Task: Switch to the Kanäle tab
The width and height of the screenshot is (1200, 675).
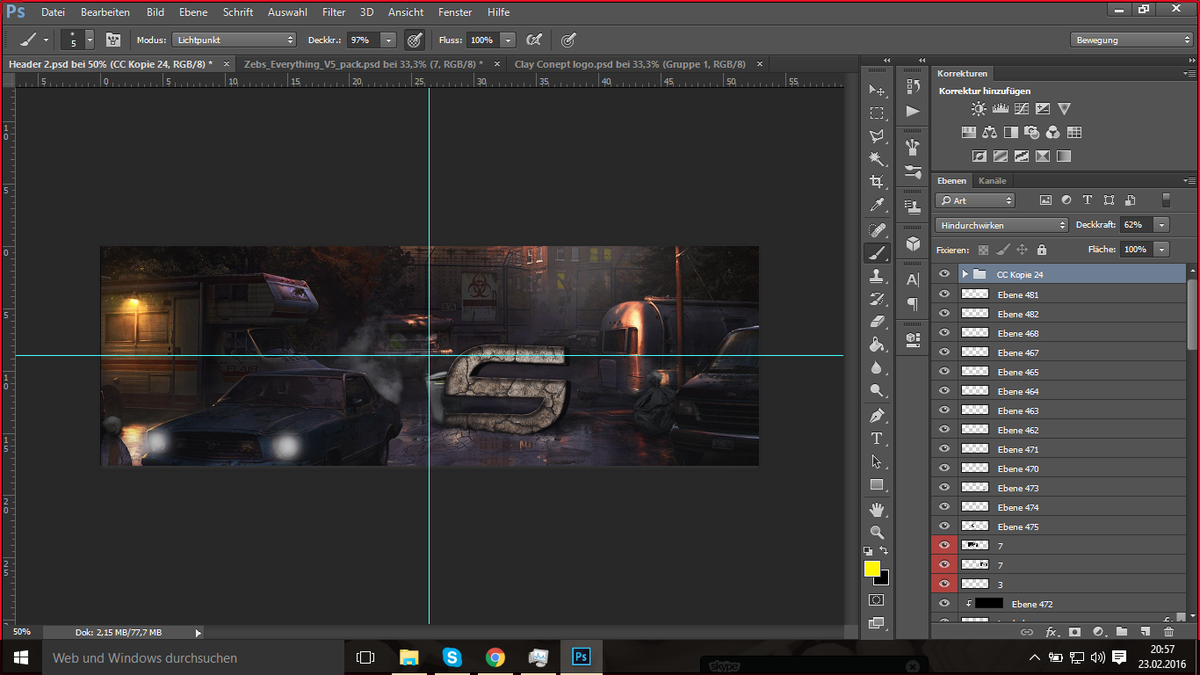Action: [x=992, y=181]
